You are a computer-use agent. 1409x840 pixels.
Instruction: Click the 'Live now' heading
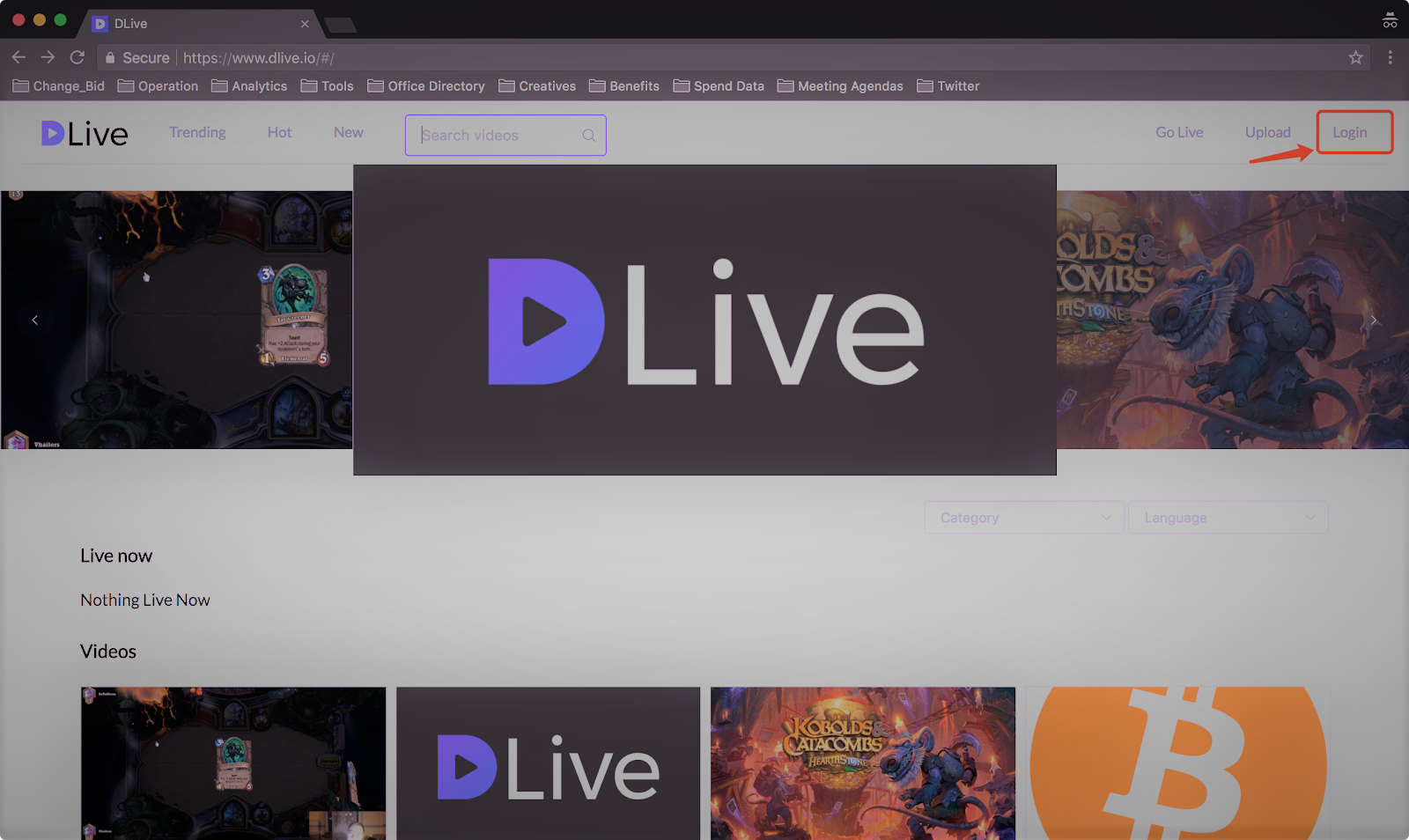pyautogui.click(x=116, y=556)
